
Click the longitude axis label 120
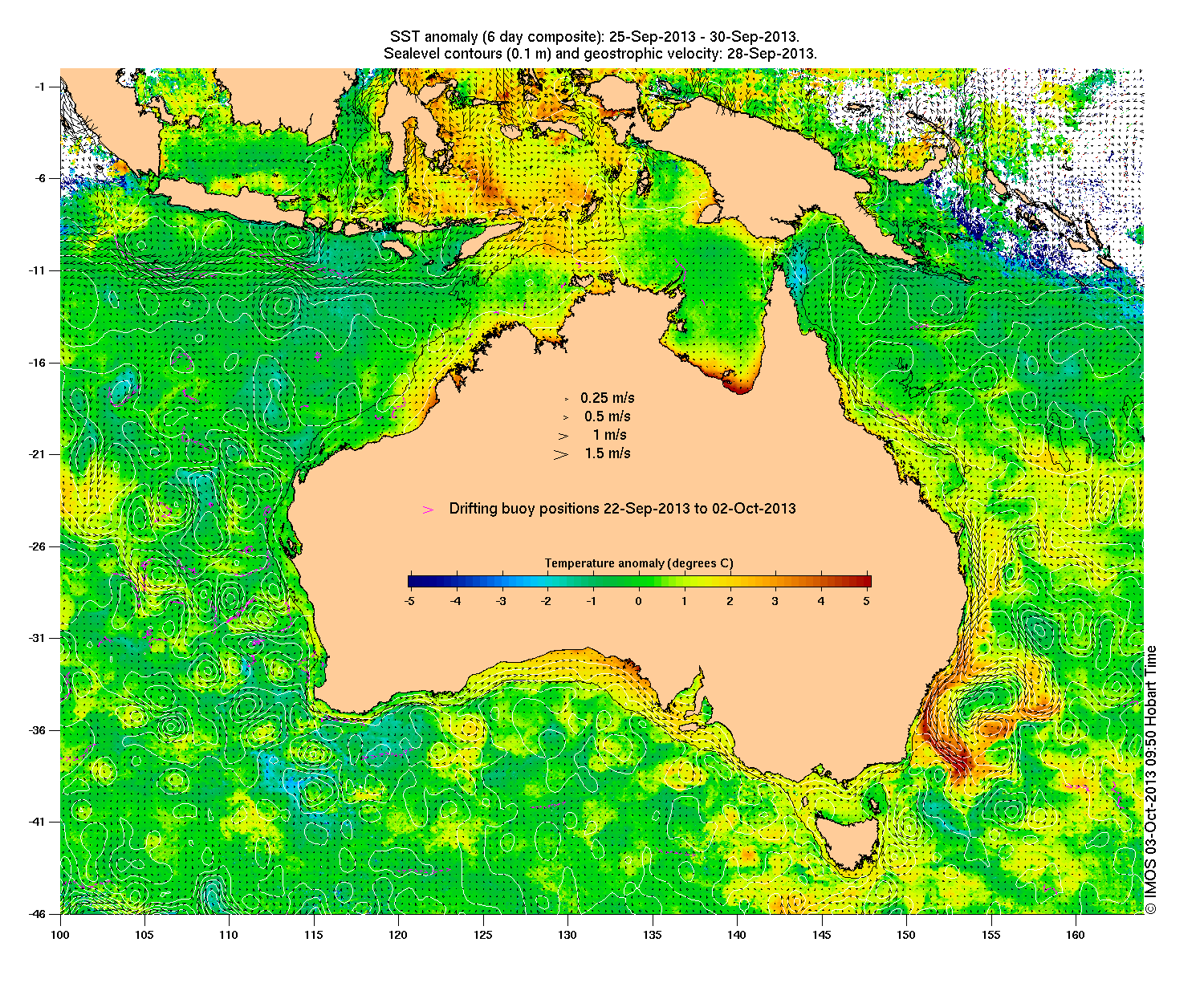click(x=397, y=935)
